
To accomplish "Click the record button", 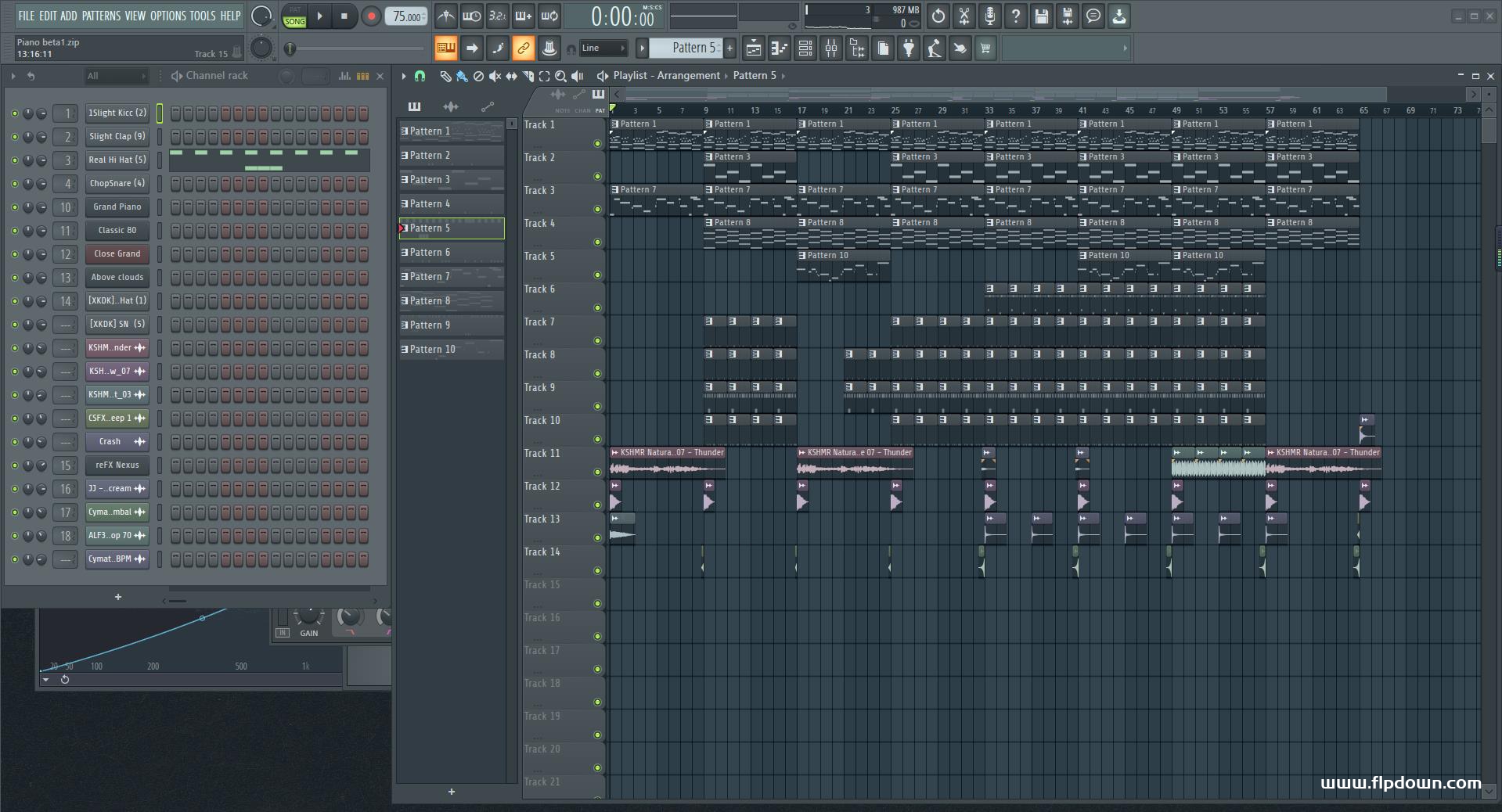I will tap(371, 16).
